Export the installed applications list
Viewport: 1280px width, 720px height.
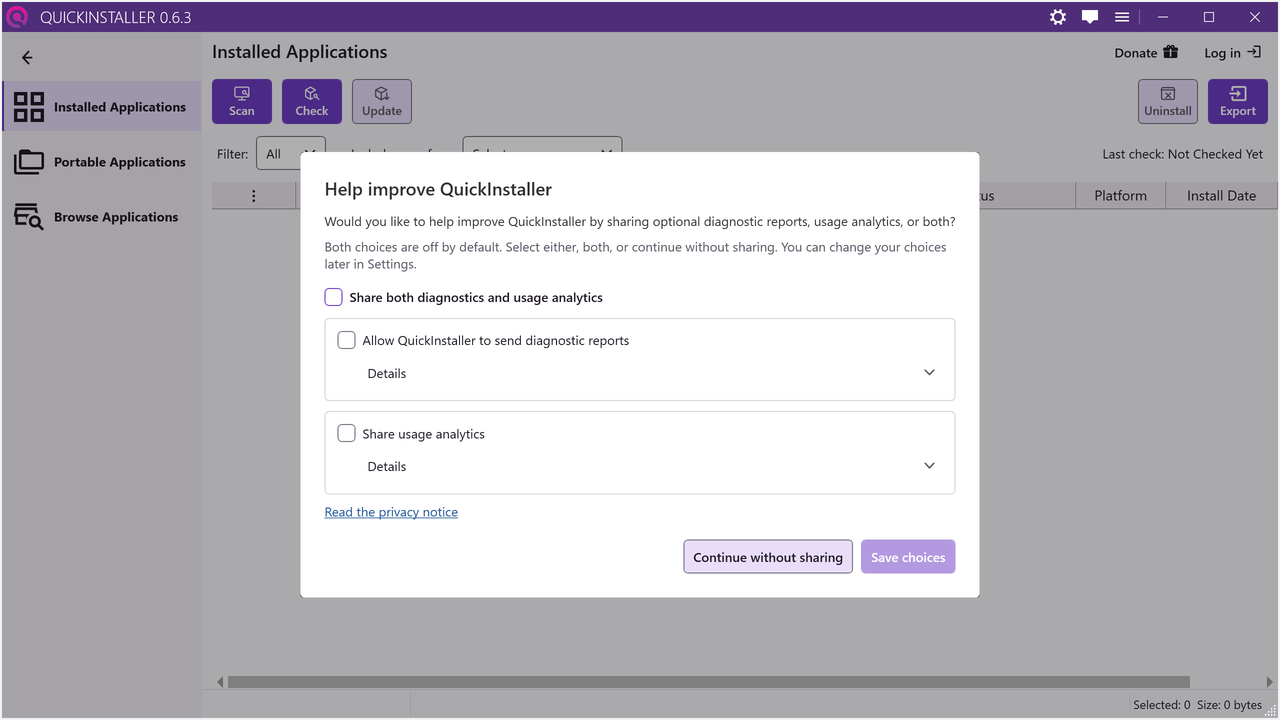click(x=1238, y=101)
